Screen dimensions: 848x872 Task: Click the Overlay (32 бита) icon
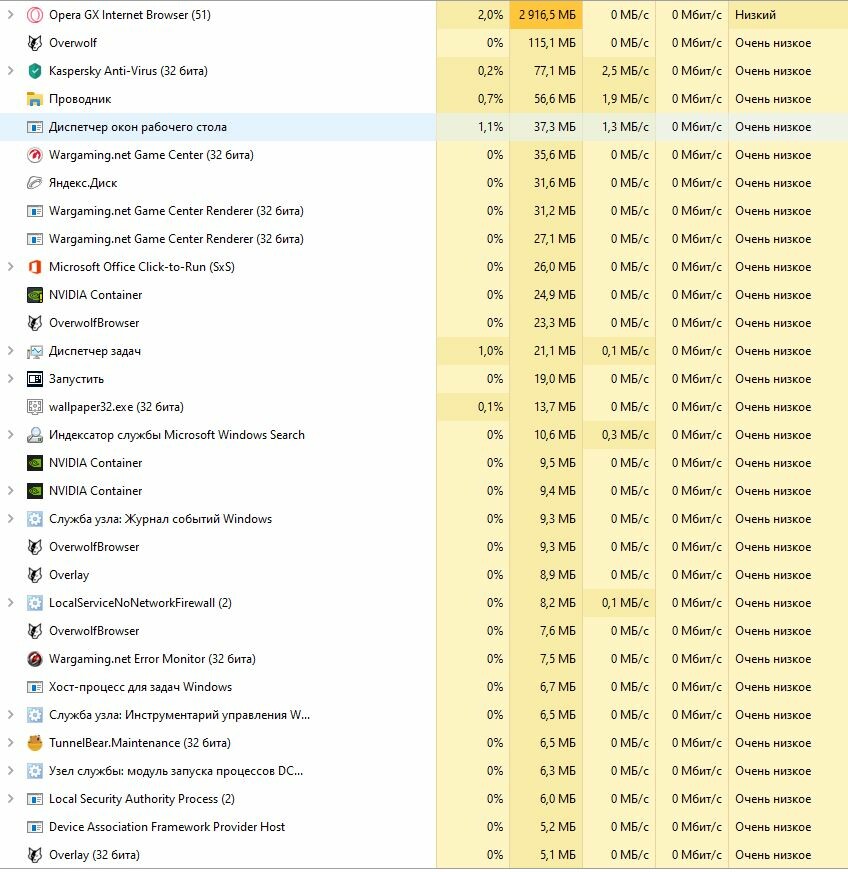tap(34, 855)
